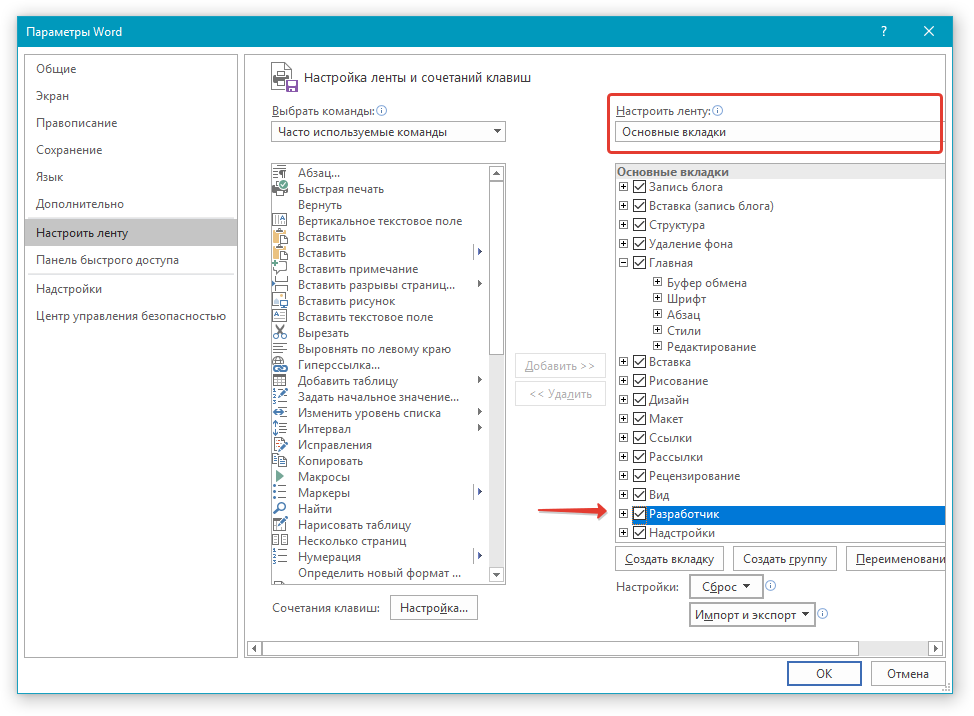Disable the Удаление фона checkbox

[640, 244]
